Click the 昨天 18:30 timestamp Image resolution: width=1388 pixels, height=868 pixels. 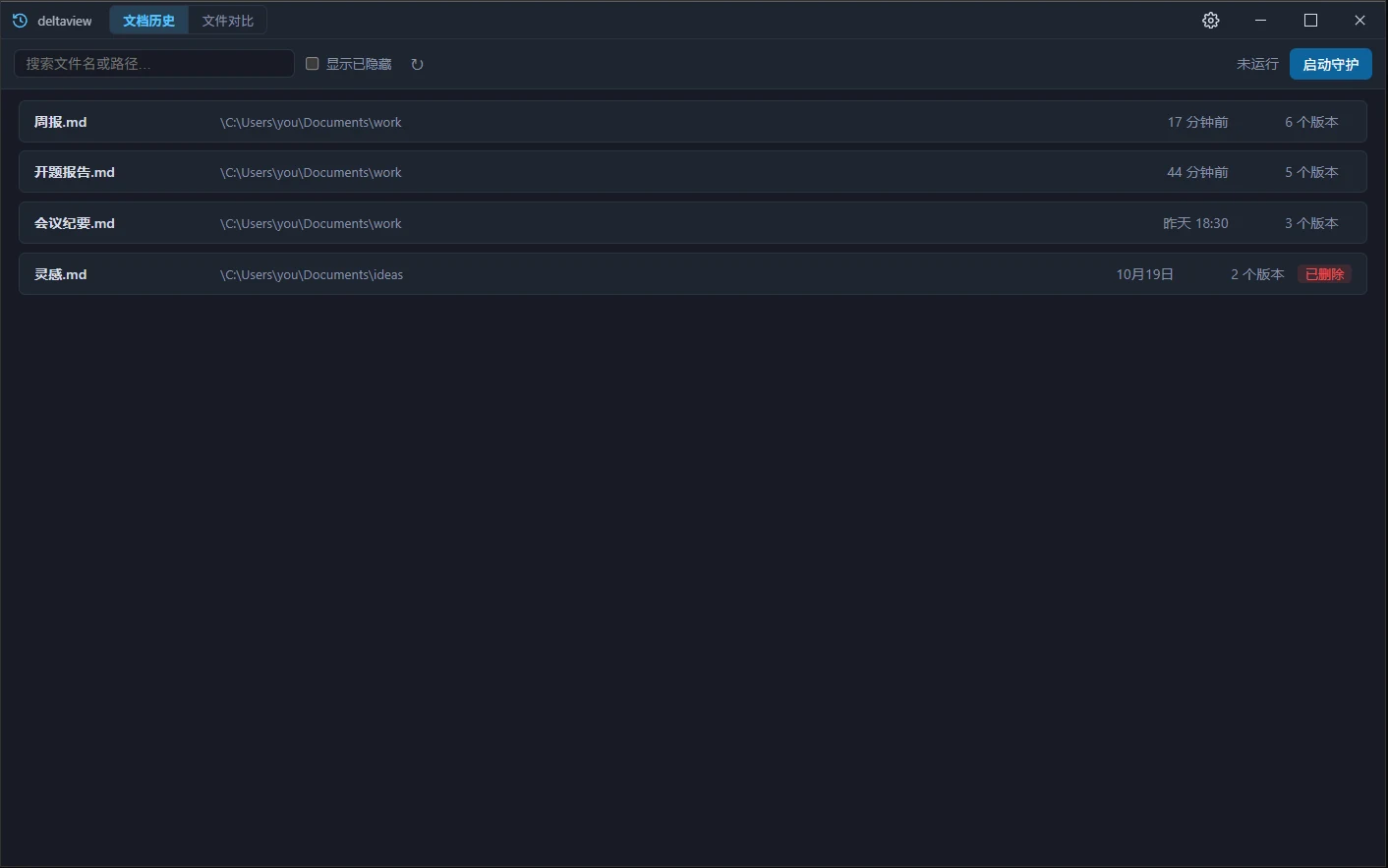tap(1195, 223)
